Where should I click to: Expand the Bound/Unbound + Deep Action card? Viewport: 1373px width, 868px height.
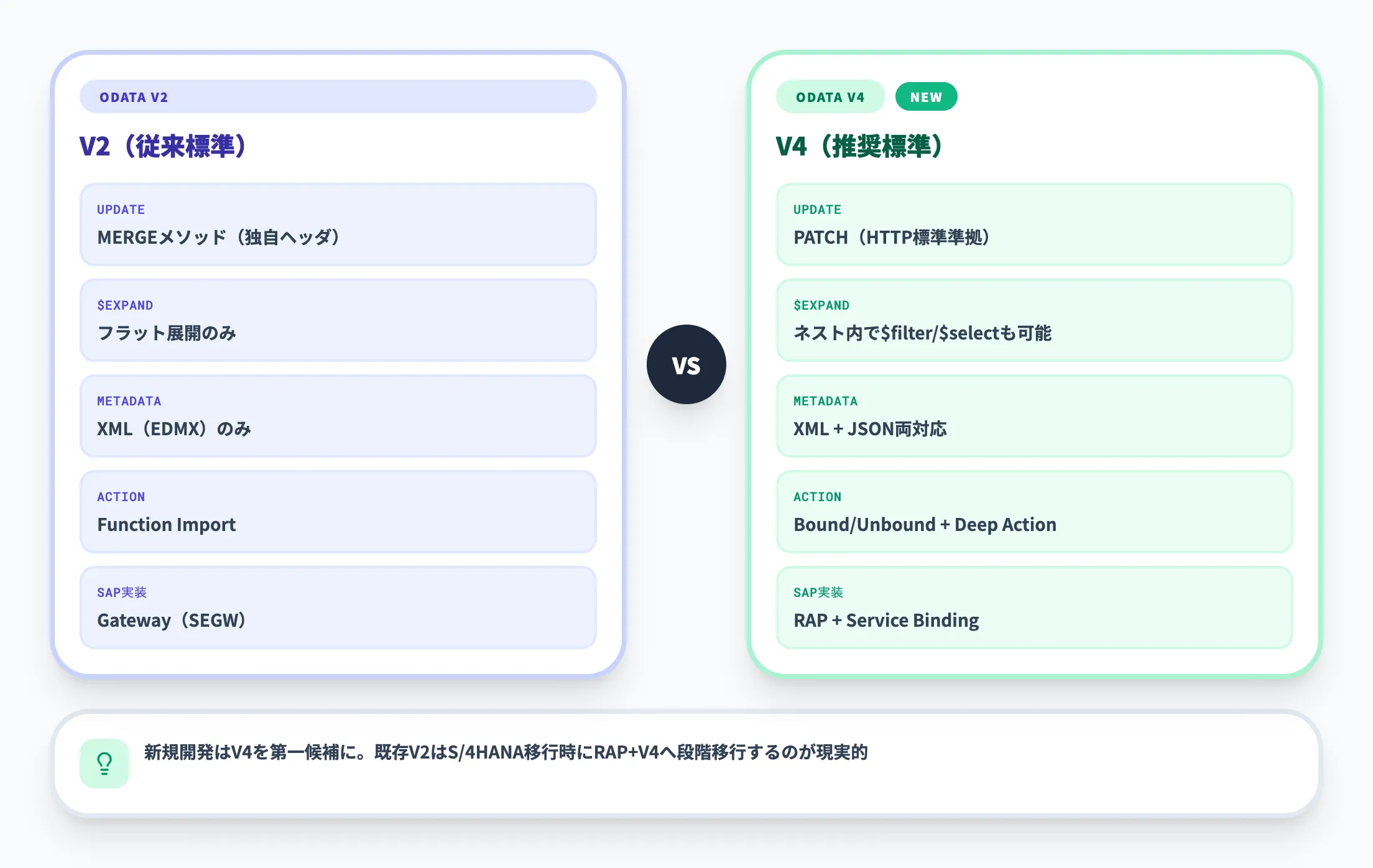tap(1034, 512)
